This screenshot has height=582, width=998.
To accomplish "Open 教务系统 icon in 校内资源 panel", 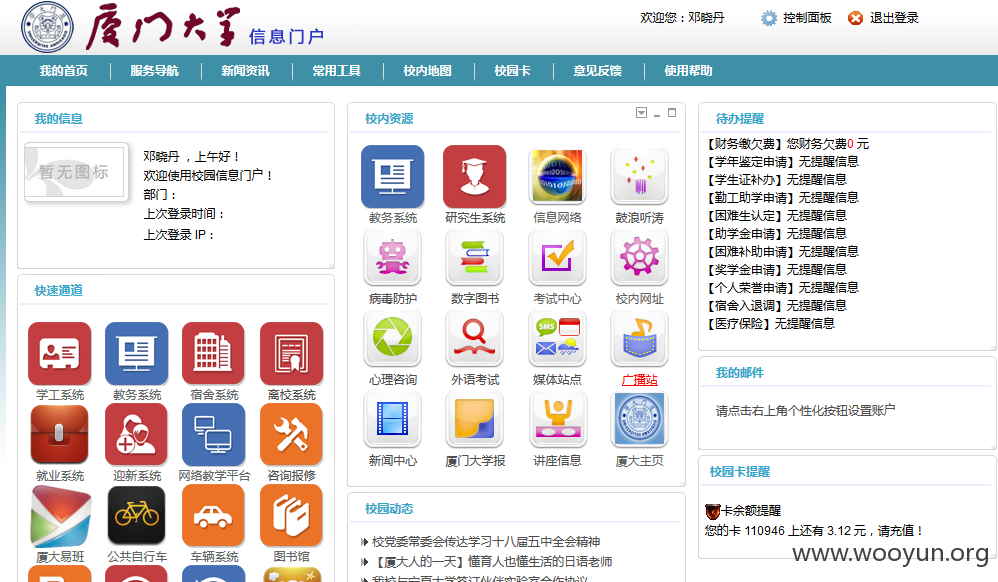I will (393, 176).
